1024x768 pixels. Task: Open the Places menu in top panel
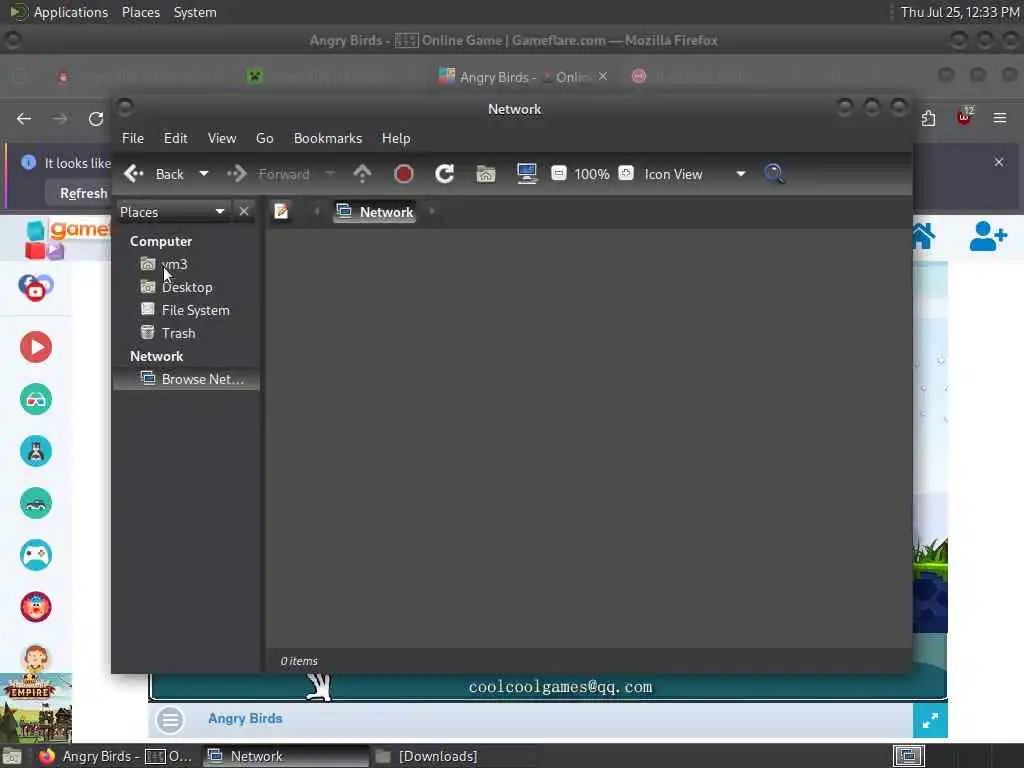tap(140, 12)
